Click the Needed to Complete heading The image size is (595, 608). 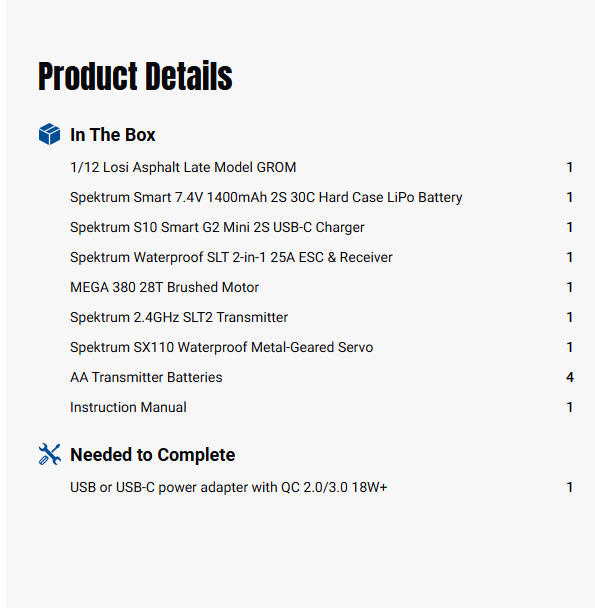(152, 455)
